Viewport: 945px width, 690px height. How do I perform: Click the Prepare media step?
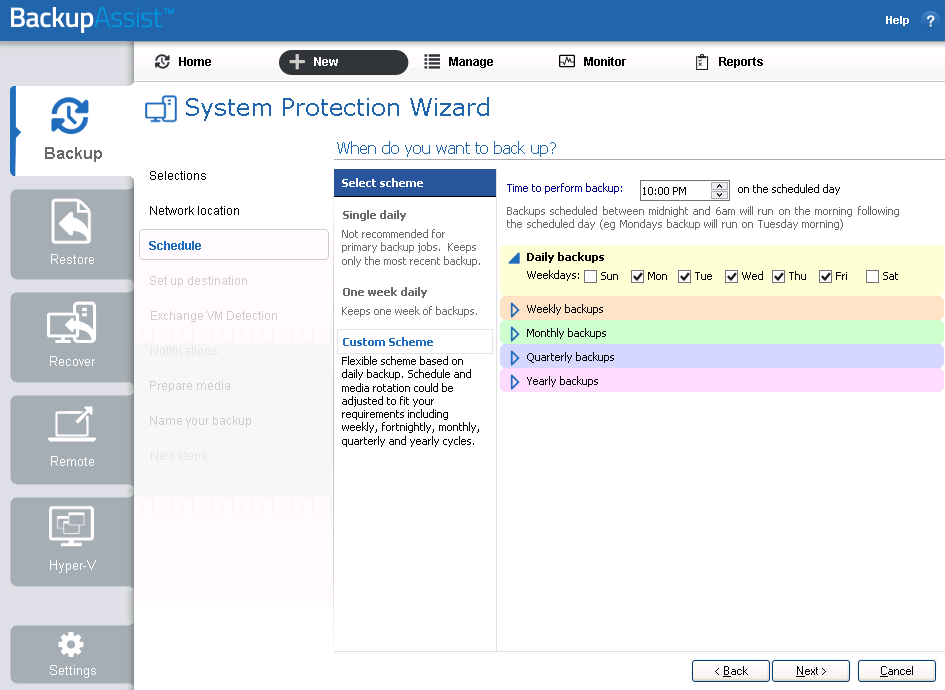pos(190,385)
